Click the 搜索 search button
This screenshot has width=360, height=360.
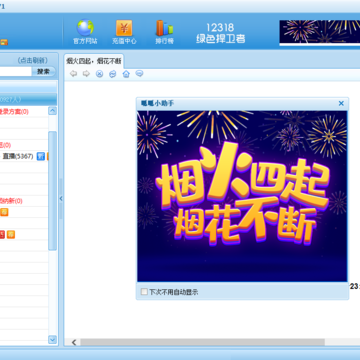click(x=43, y=71)
